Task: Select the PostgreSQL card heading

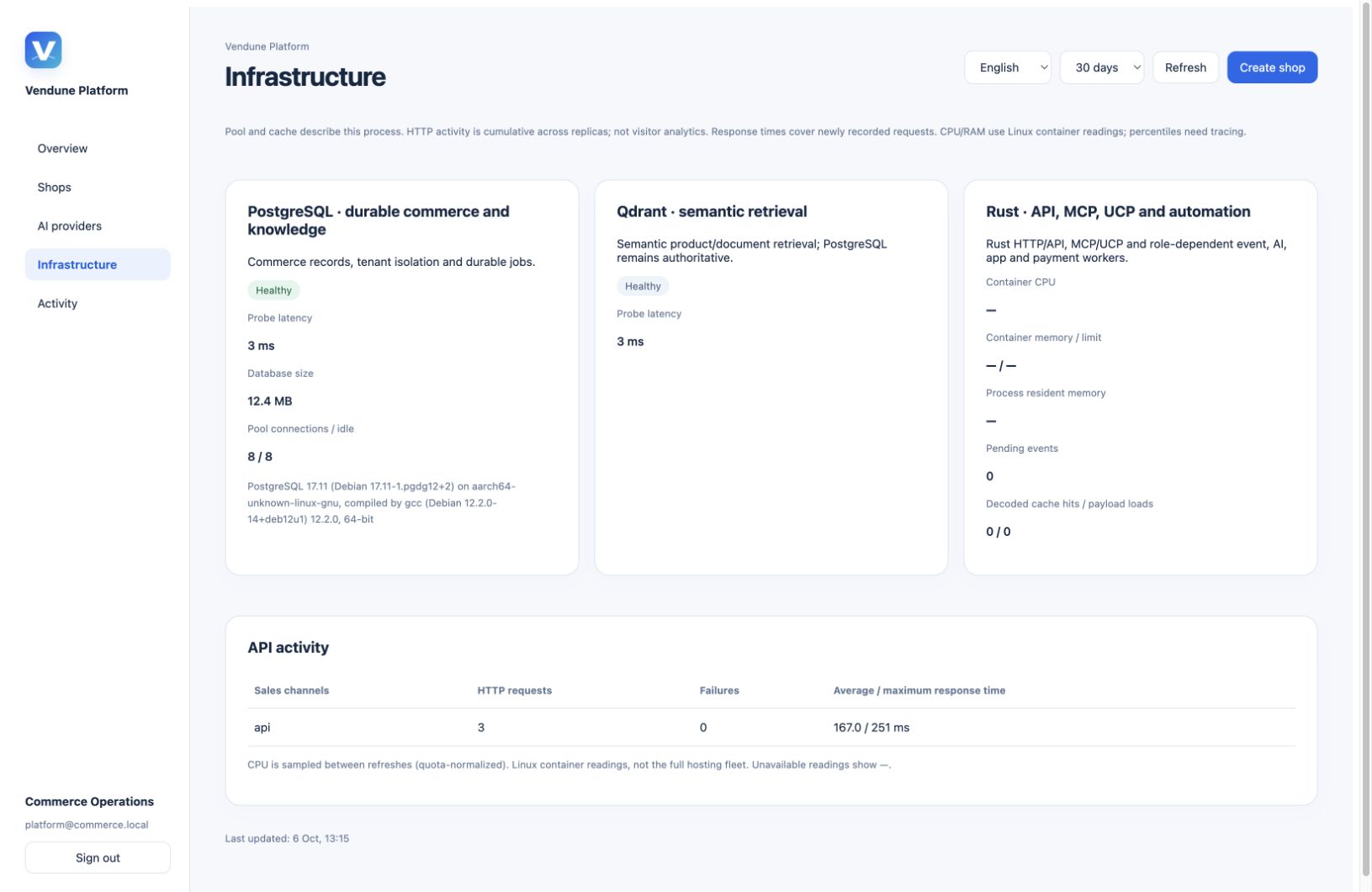Action: click(379, 220)
